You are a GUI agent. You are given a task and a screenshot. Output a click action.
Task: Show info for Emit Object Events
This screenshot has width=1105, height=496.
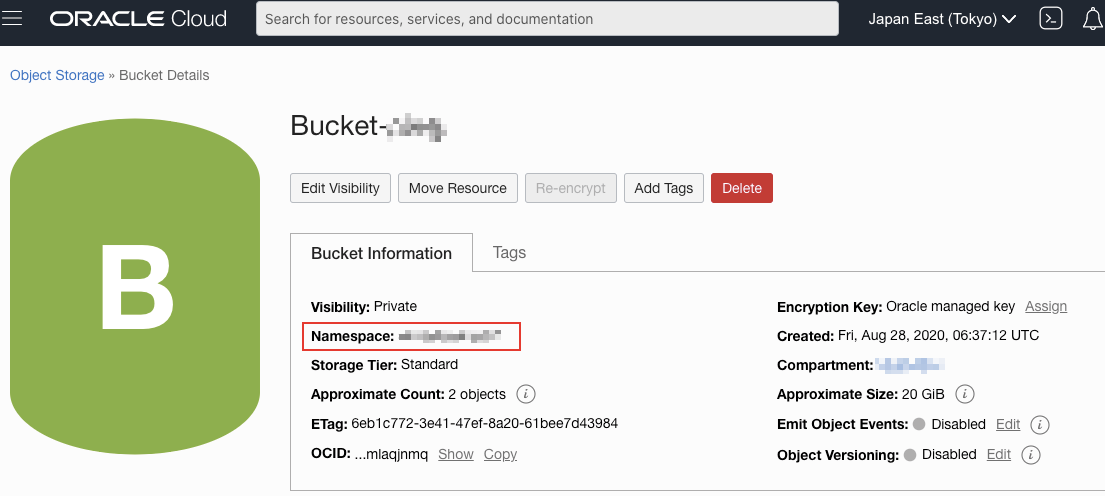click(1039, 425)
